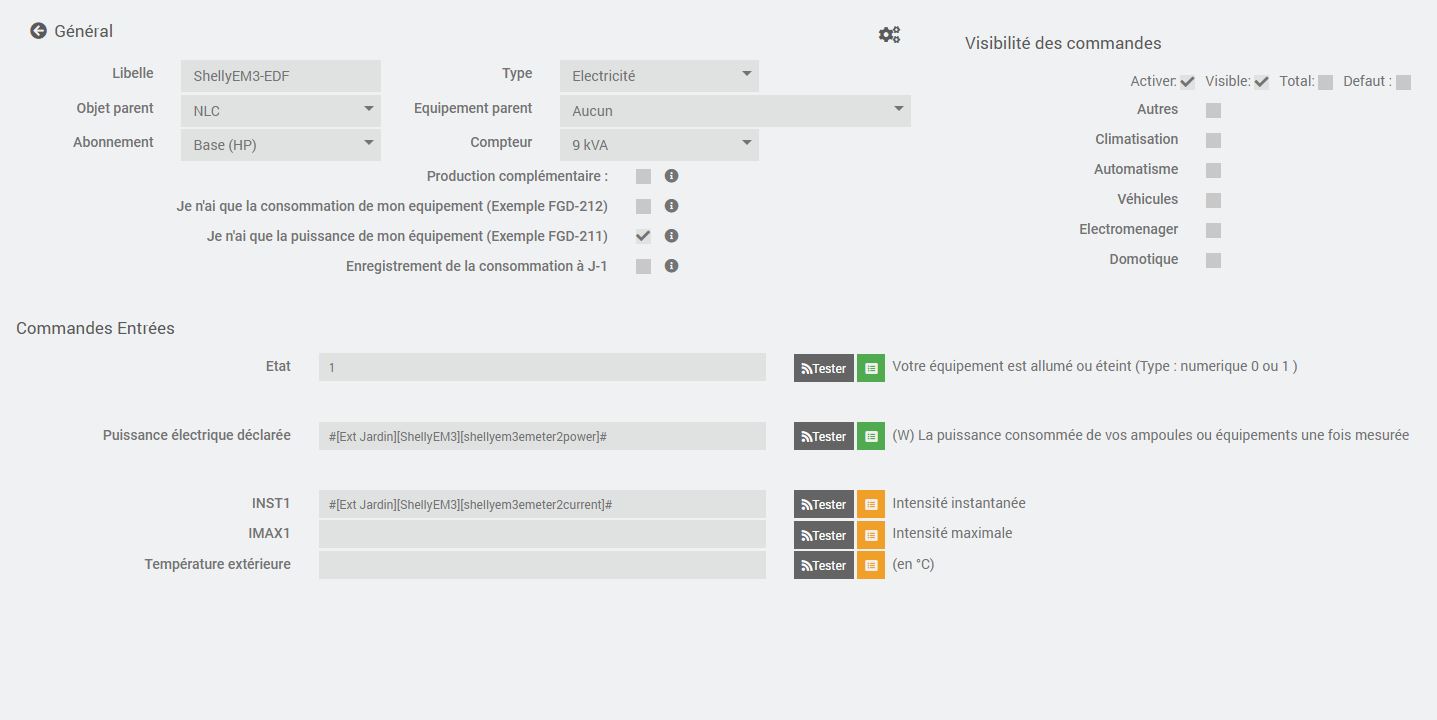This screenshot has height=720, width=1437.
Task: Check the Domotique visibility checkbox
Action: [1213, 260]
